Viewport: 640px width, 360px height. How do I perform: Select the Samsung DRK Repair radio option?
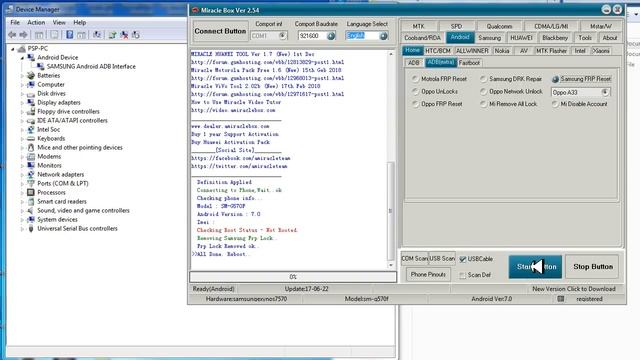[483, 79]
